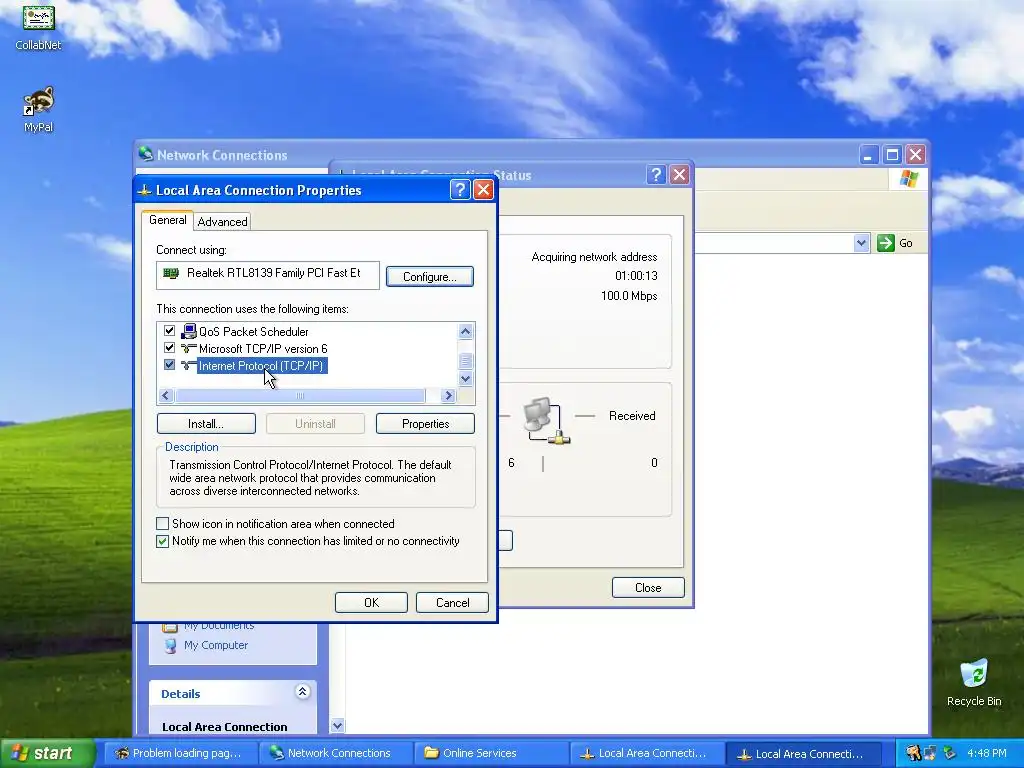1024x768 pixels.
Task: Enable Show icon in notification area
Action: click(x=163, y=524)
